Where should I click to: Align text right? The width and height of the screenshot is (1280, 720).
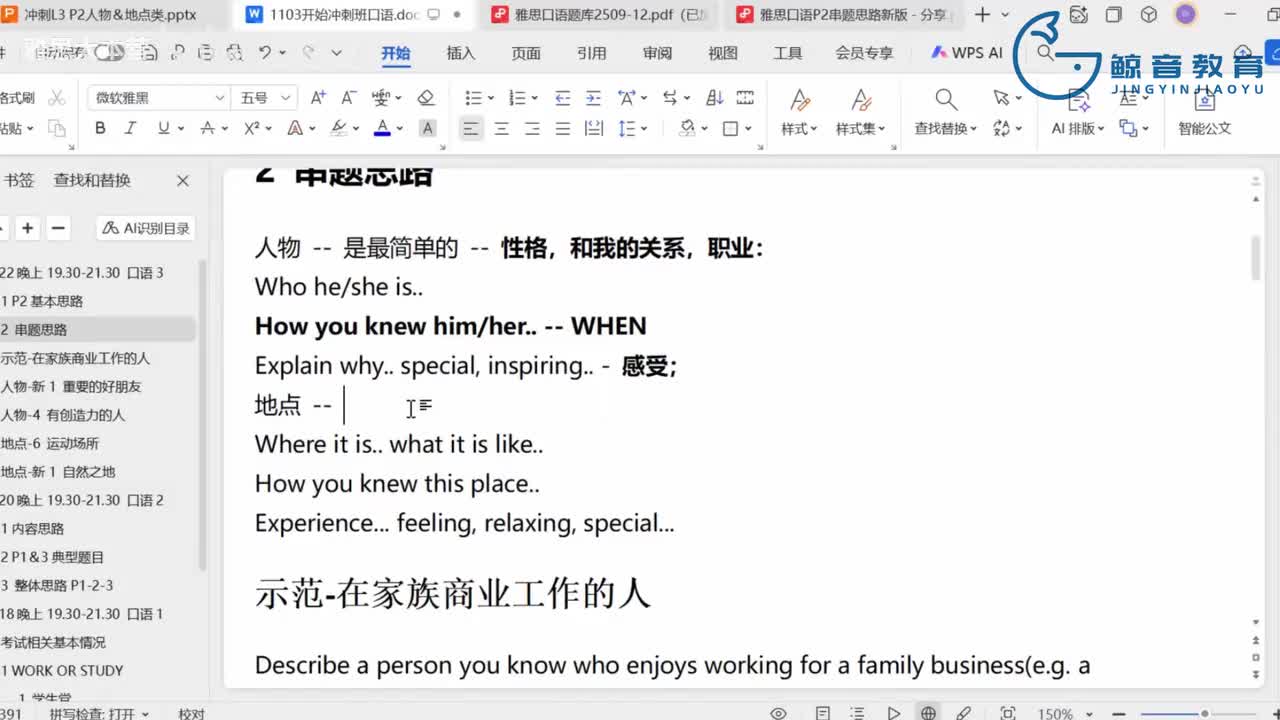pyautogui.click(x=532, y=128)
